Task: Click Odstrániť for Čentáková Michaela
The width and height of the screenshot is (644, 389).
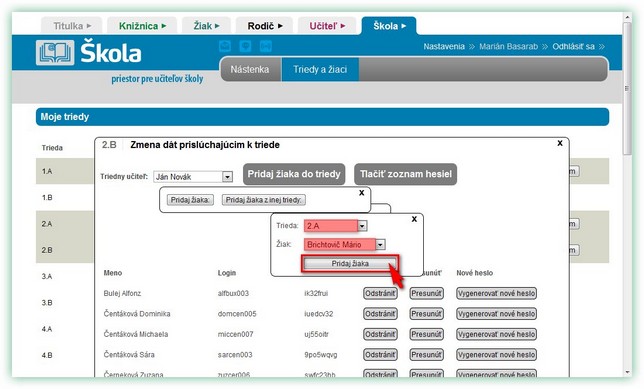Action: pyautogui.click(x=380, y=334)
